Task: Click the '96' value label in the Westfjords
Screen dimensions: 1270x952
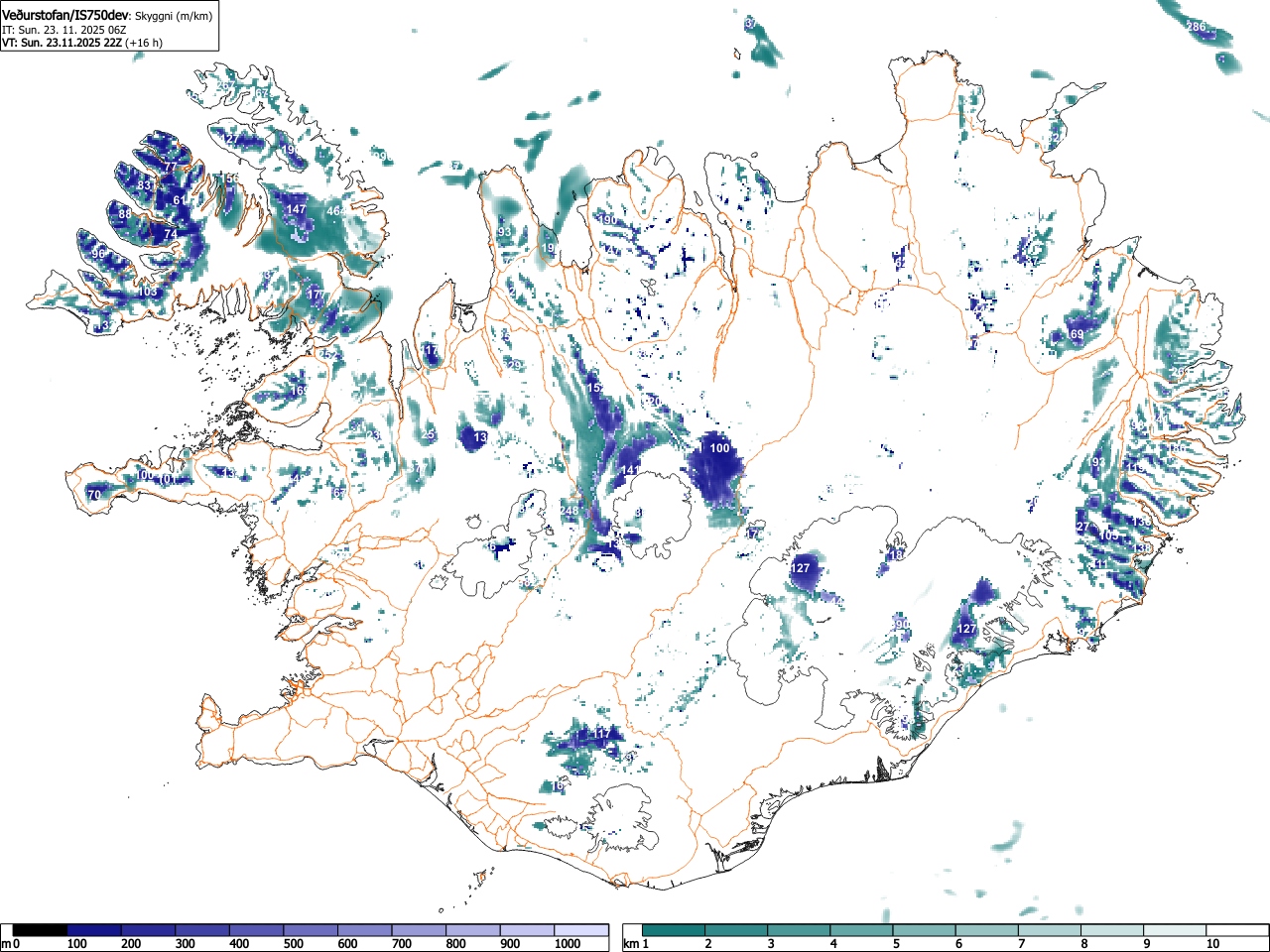Action: pos(98,254)
